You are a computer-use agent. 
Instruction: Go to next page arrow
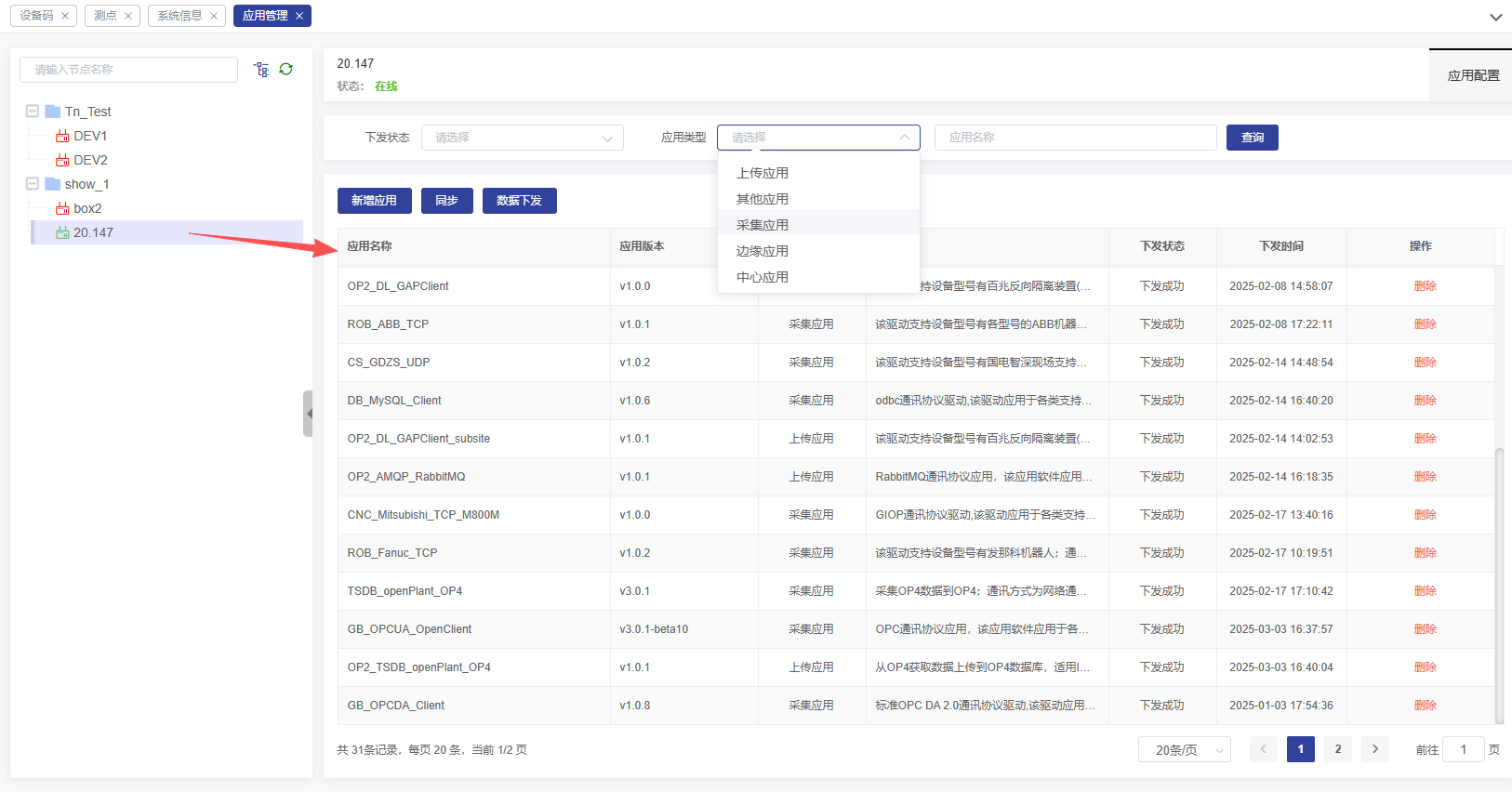(x=1374, y=749)
